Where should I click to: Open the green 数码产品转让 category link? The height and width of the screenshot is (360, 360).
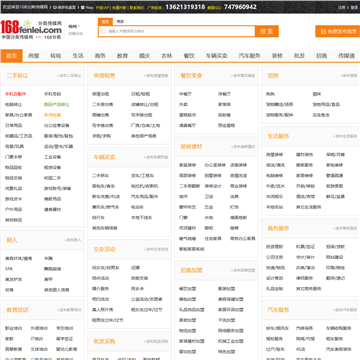pos(57,104)
